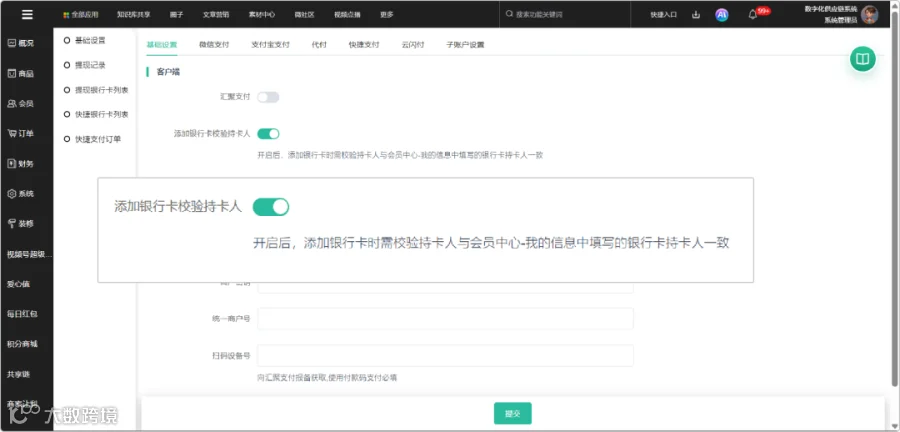Focus the 扫码设备号 input field
This screenshot has height=432, width=900.
(x=445, y=355)
